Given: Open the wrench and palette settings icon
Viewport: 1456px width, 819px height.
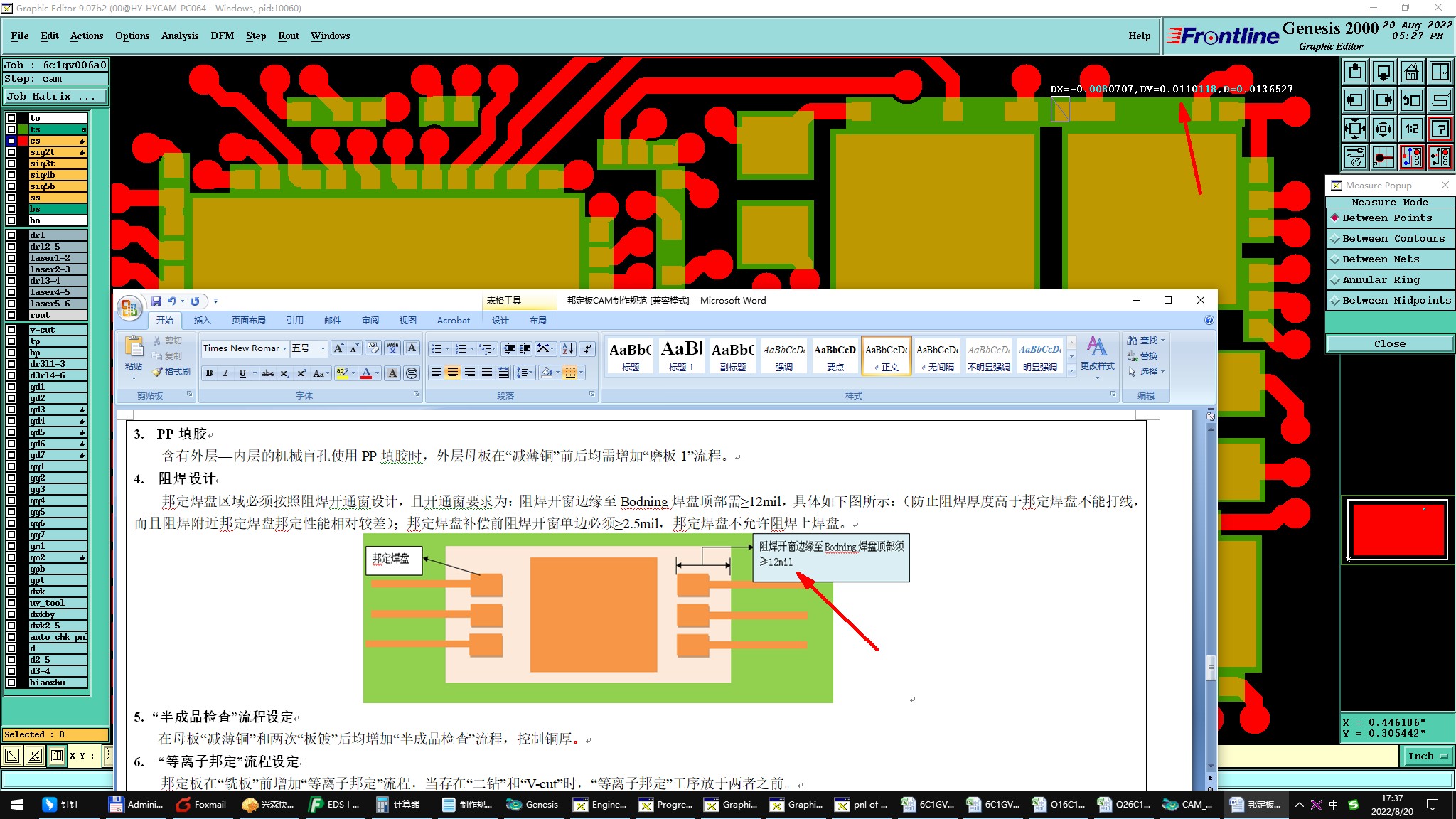Looking at the screenshot, I should click(1355, 157).
